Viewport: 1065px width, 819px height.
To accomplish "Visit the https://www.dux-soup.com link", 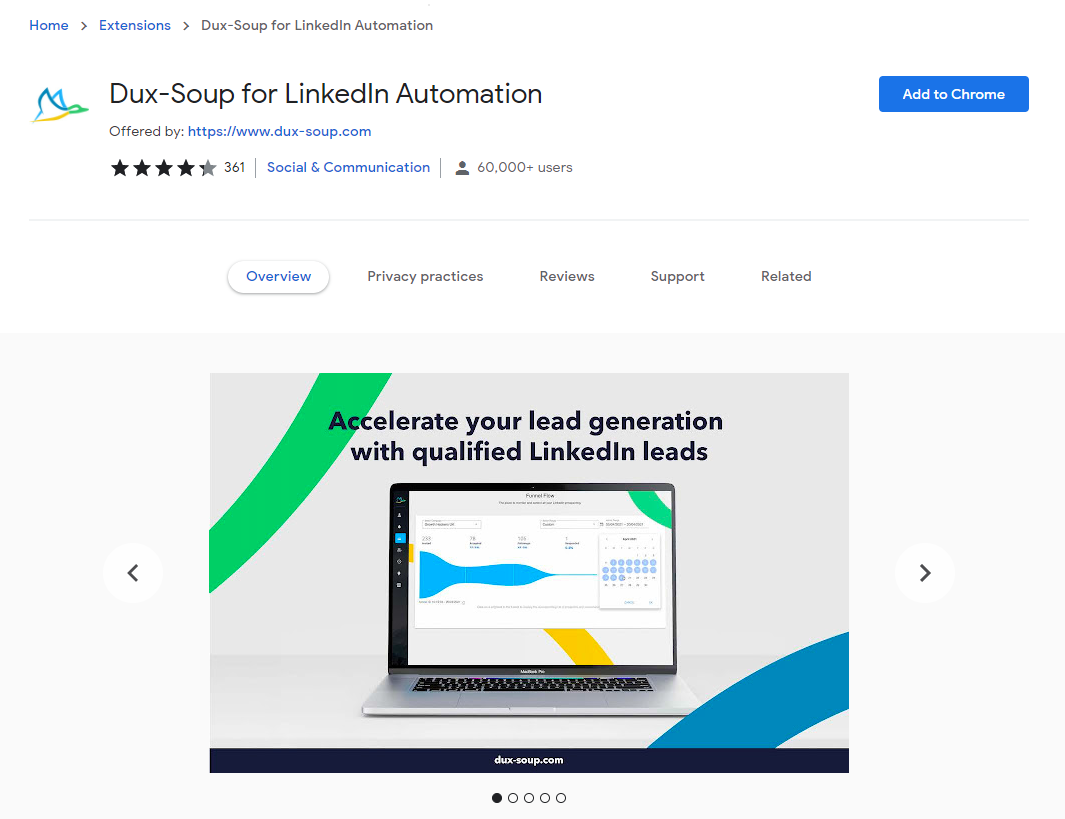I will click(x=279, y=131).
